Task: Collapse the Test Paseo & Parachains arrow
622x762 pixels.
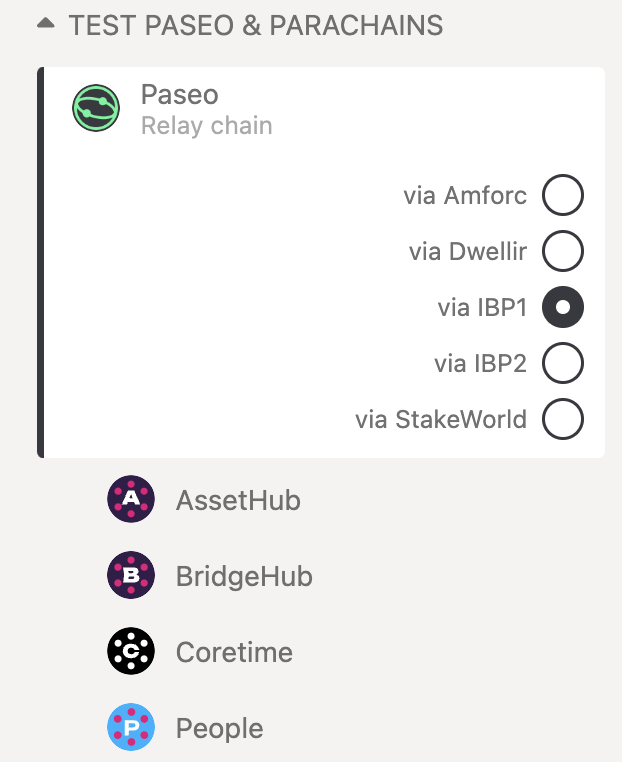Action: point(46,23)
